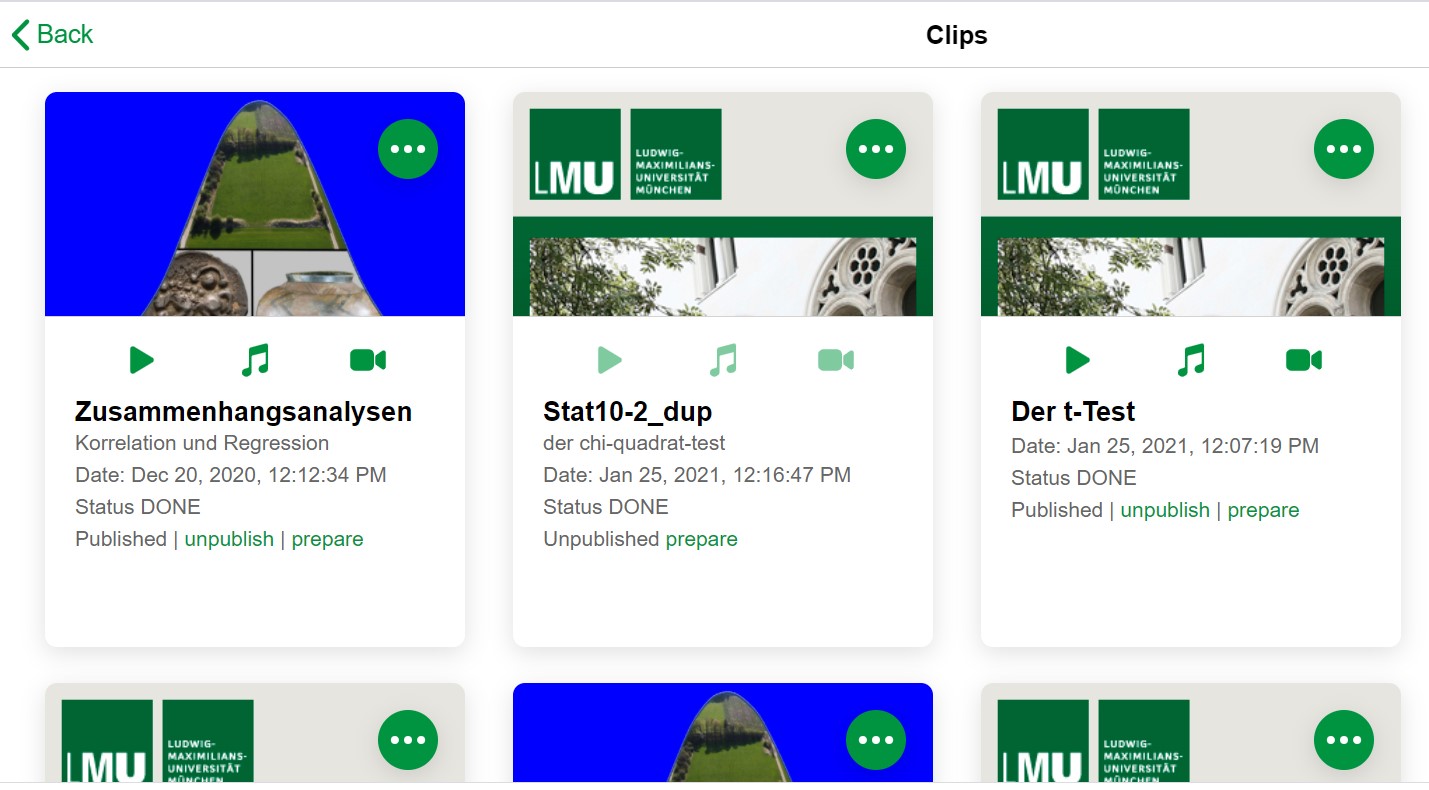Open more options on Zusammenhangsanalysen card
This screenshot has width=1429, height=790.
(408, 149)
